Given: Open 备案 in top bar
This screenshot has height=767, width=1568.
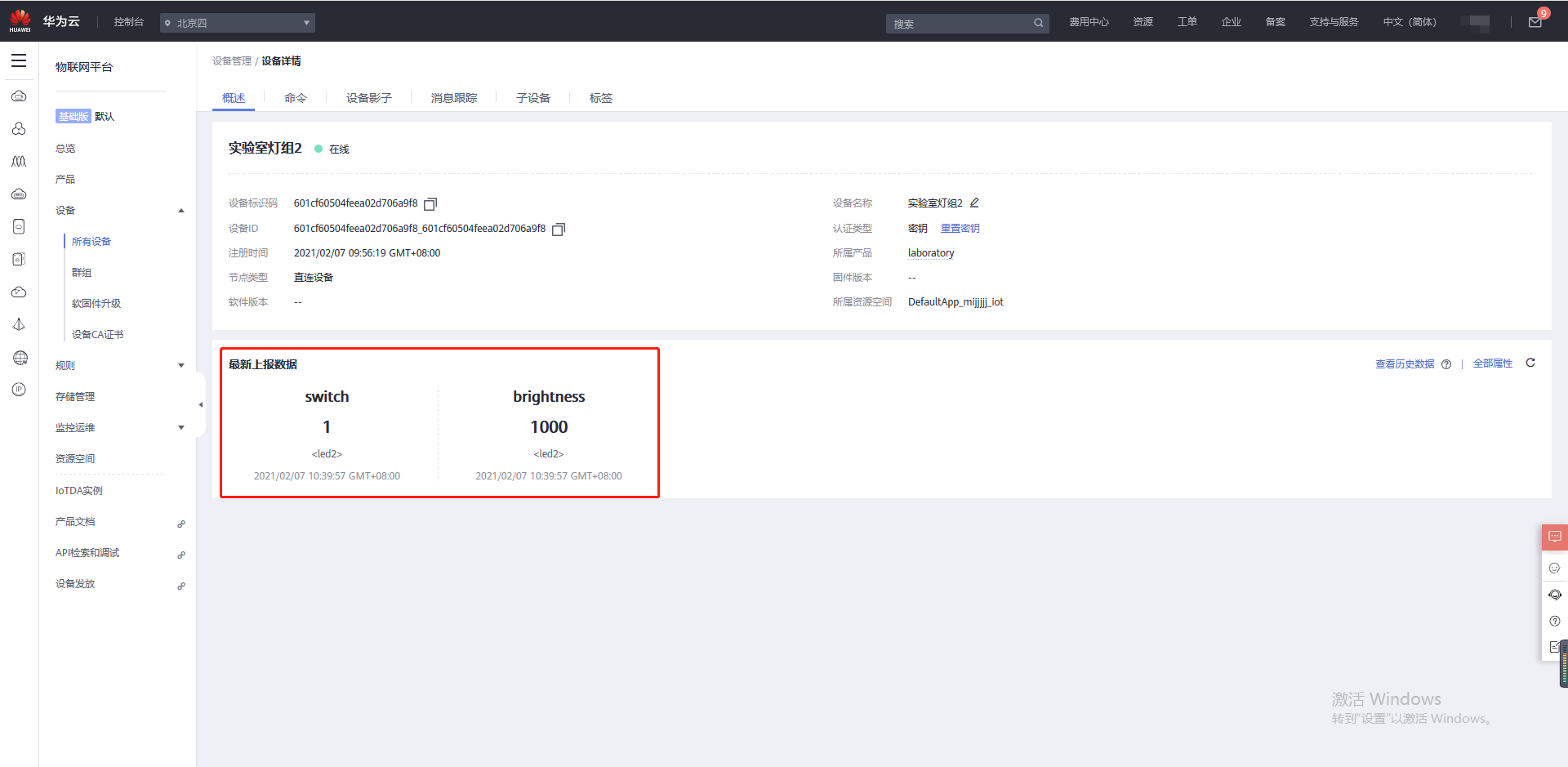Looking at the screenshot, I should coord(1276,22).
